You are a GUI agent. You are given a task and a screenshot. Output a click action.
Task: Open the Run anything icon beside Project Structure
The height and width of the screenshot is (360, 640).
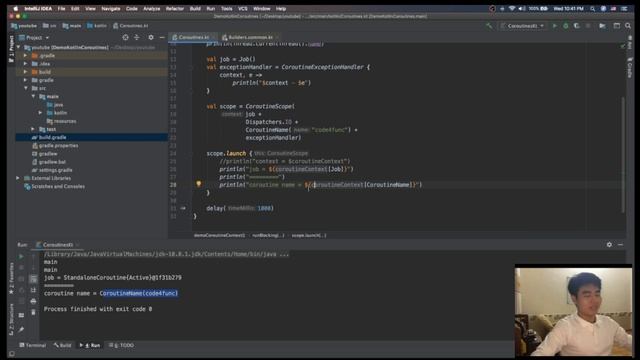(x=617, y=26)
